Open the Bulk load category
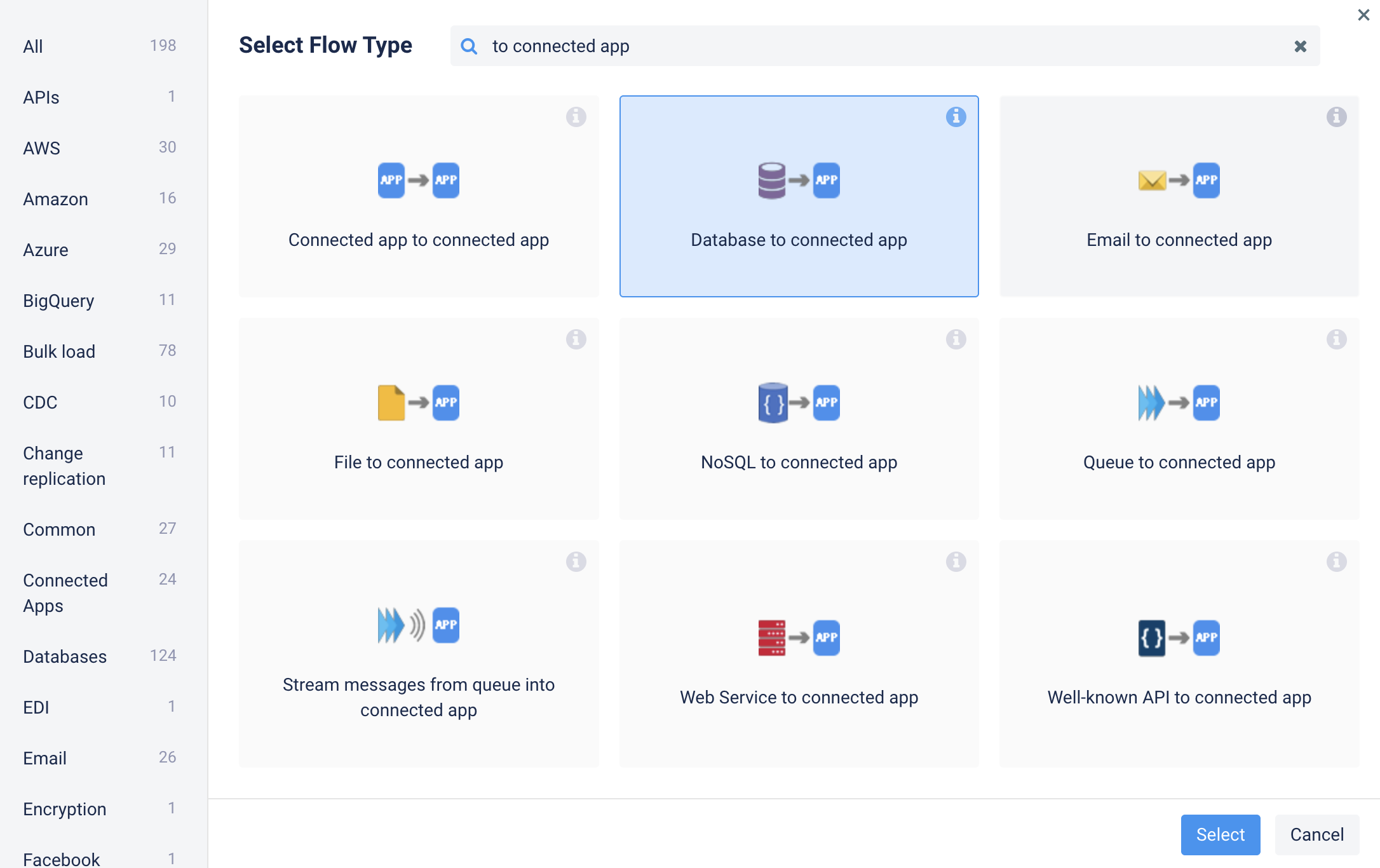Image resolution: width=1380 pixels, height=868 pixels. click(x=59, y=351)
